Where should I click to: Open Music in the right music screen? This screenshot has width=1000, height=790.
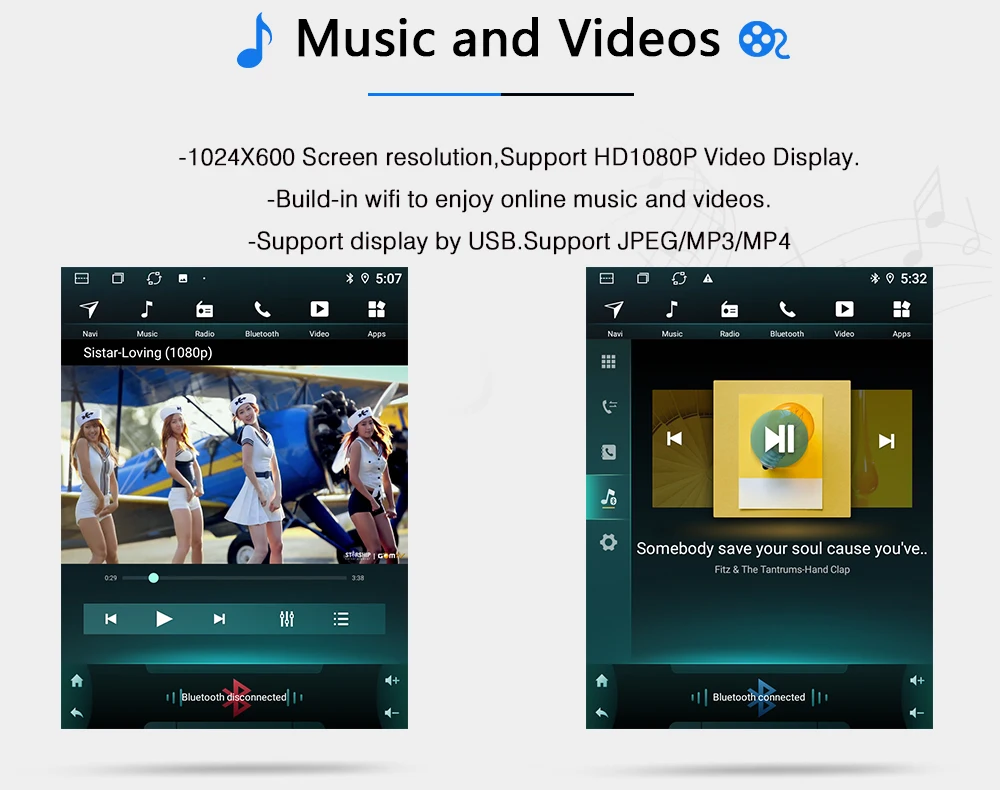click(672, 318)
